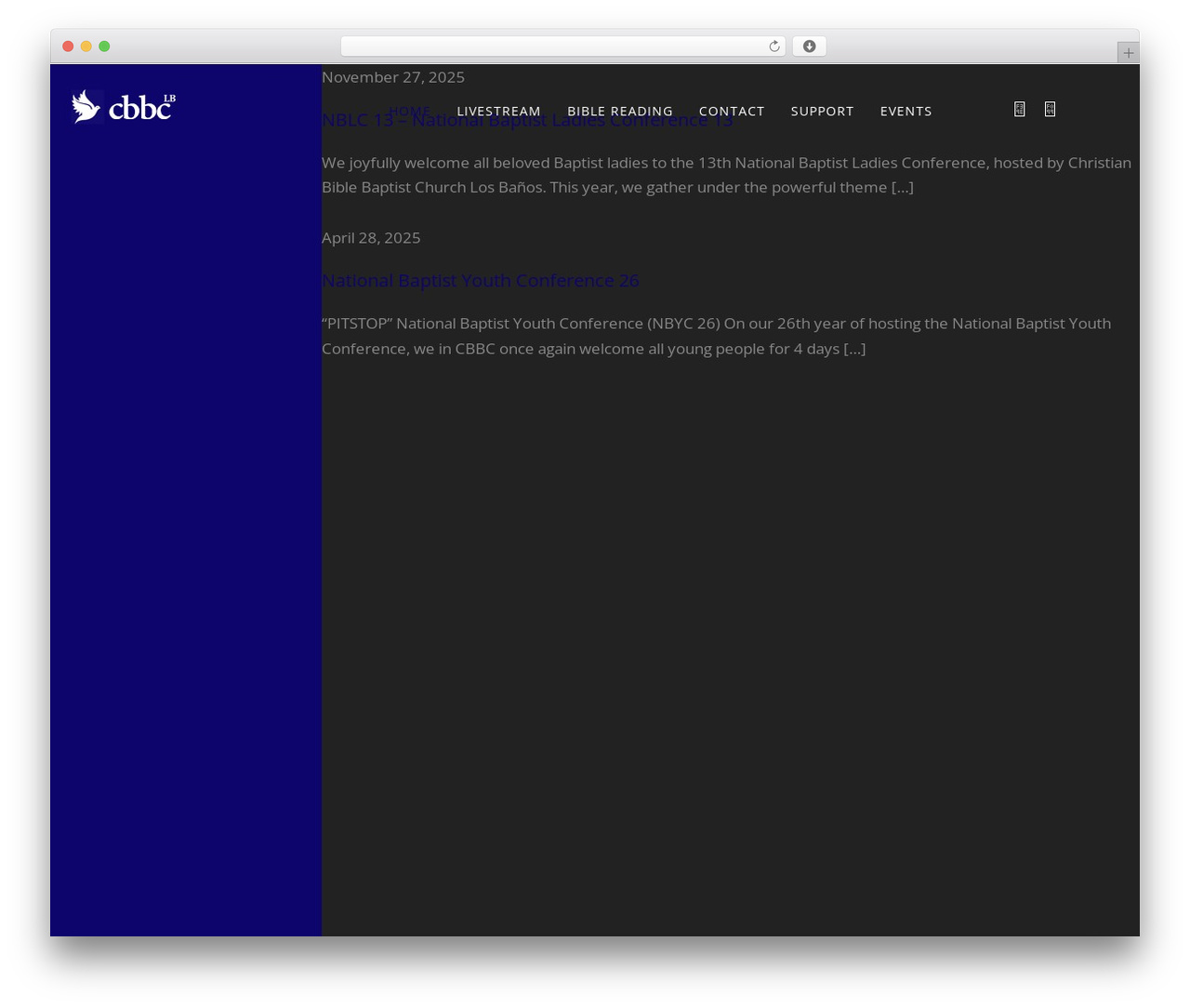Click the date April 28, 2025
1190x1008 pixels.
(371, 238)
